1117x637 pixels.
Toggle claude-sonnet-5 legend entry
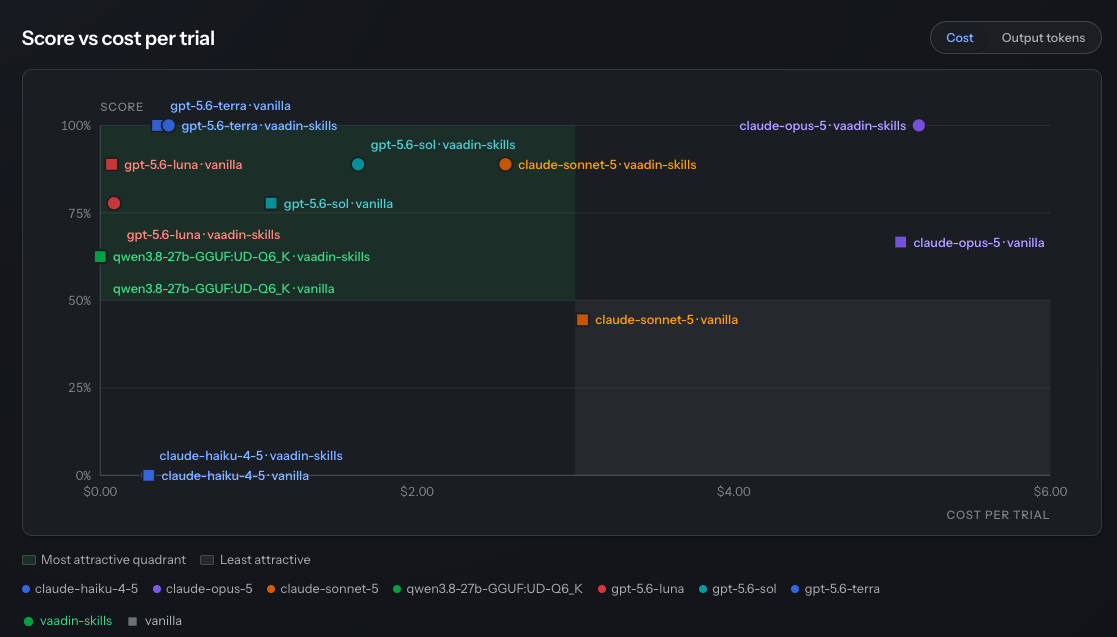coord(322,589)
